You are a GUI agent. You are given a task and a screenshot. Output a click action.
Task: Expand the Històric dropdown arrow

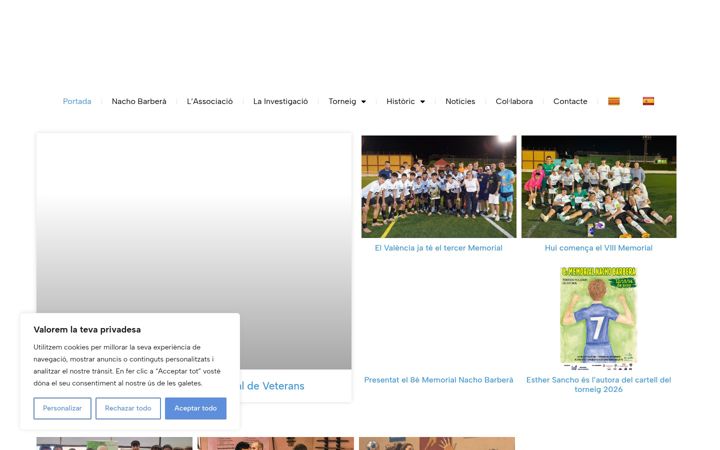pos(422,101)
